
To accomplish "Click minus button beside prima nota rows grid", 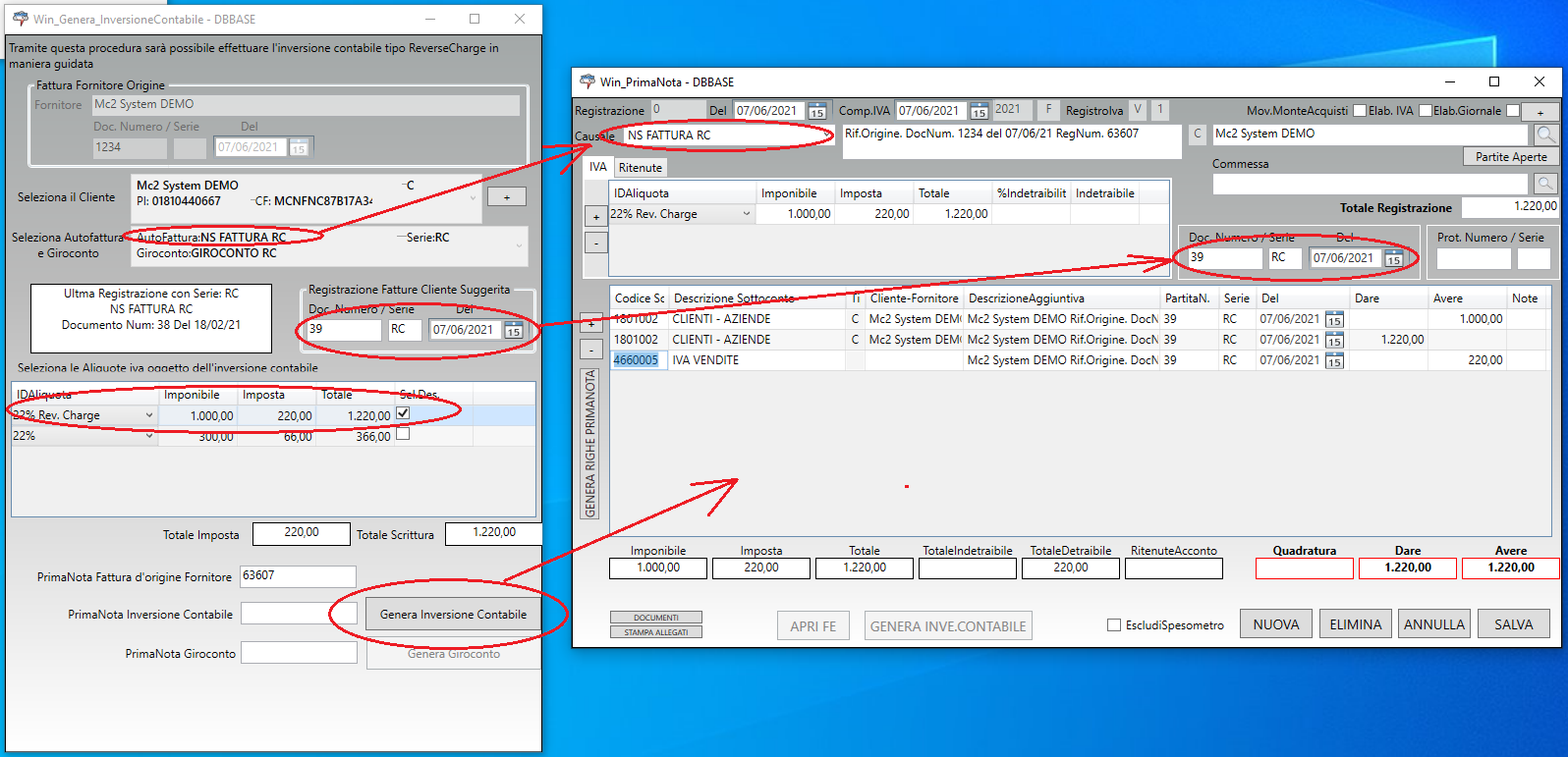I will (590, 349).
